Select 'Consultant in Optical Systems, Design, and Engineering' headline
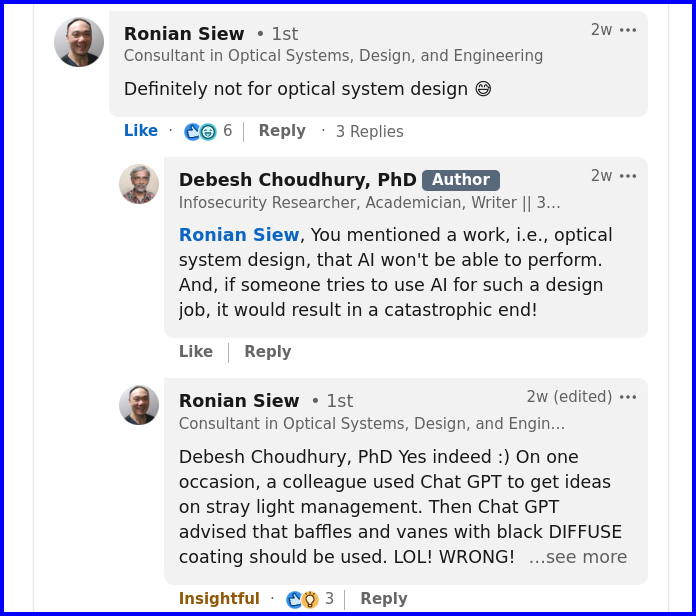 pyautogui.click(x=333, y=56)
